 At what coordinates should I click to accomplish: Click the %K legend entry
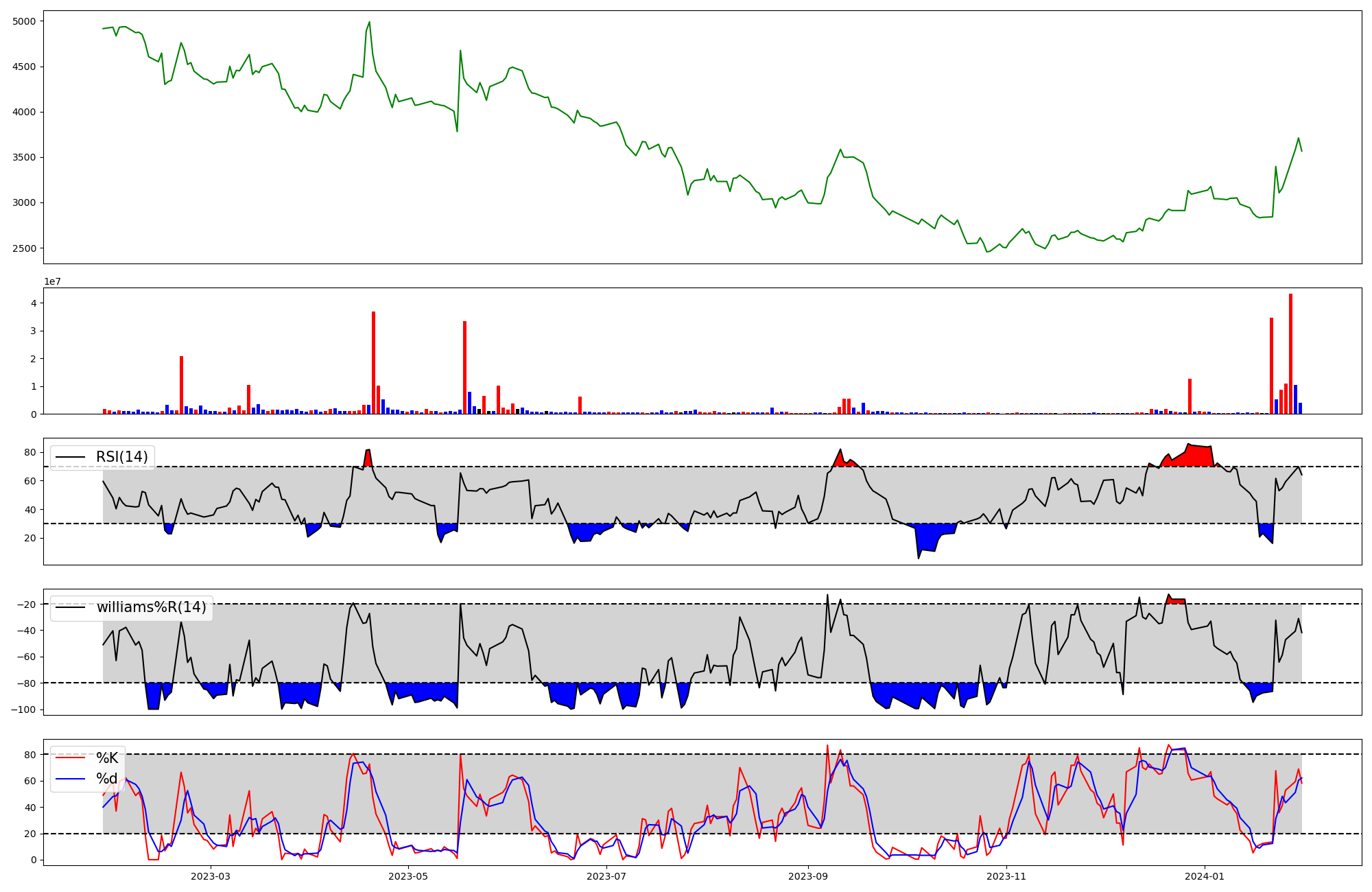[x=107, y=758]
